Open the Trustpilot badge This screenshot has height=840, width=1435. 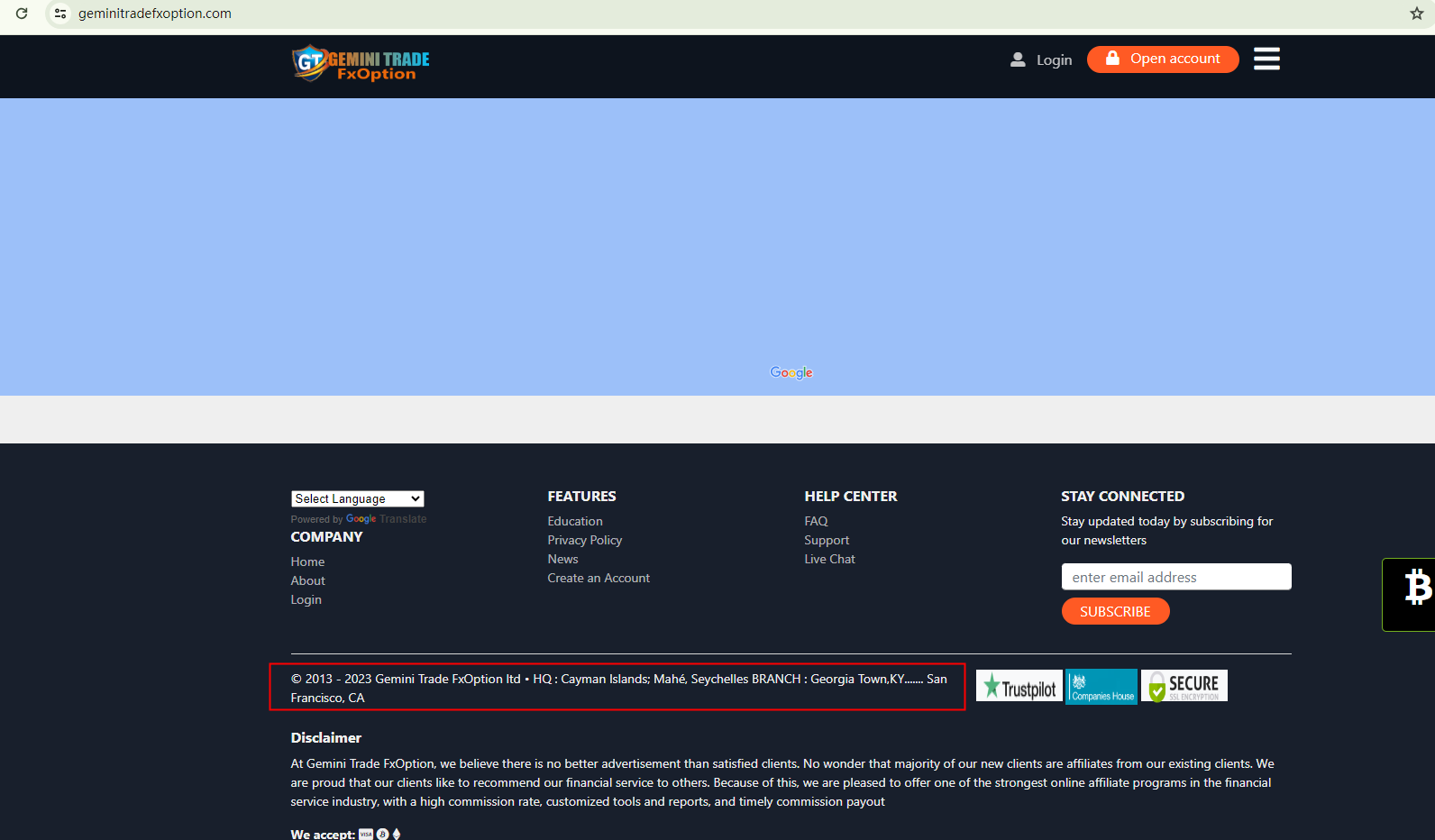1019,687
